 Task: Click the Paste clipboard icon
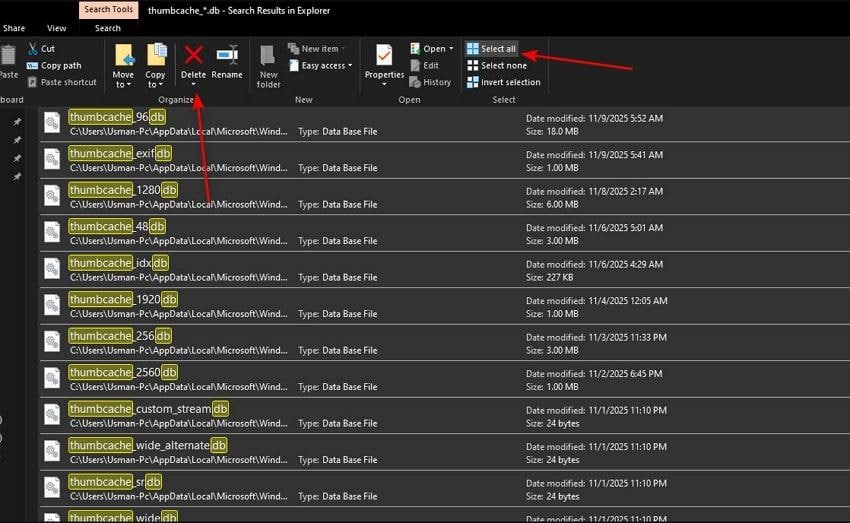[x=8, y=56]
